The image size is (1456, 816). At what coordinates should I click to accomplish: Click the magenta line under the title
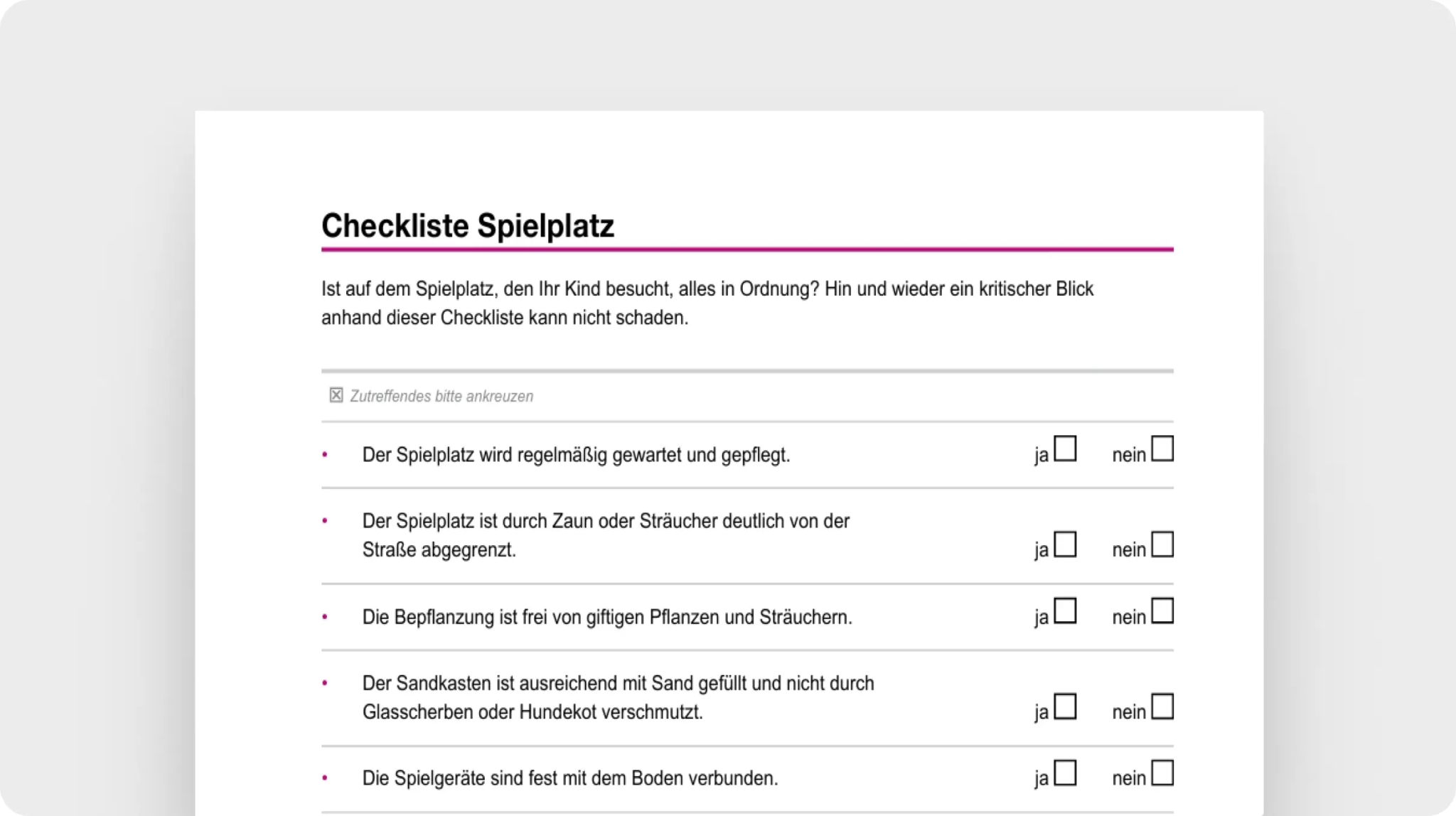click(x=747, y=249)
